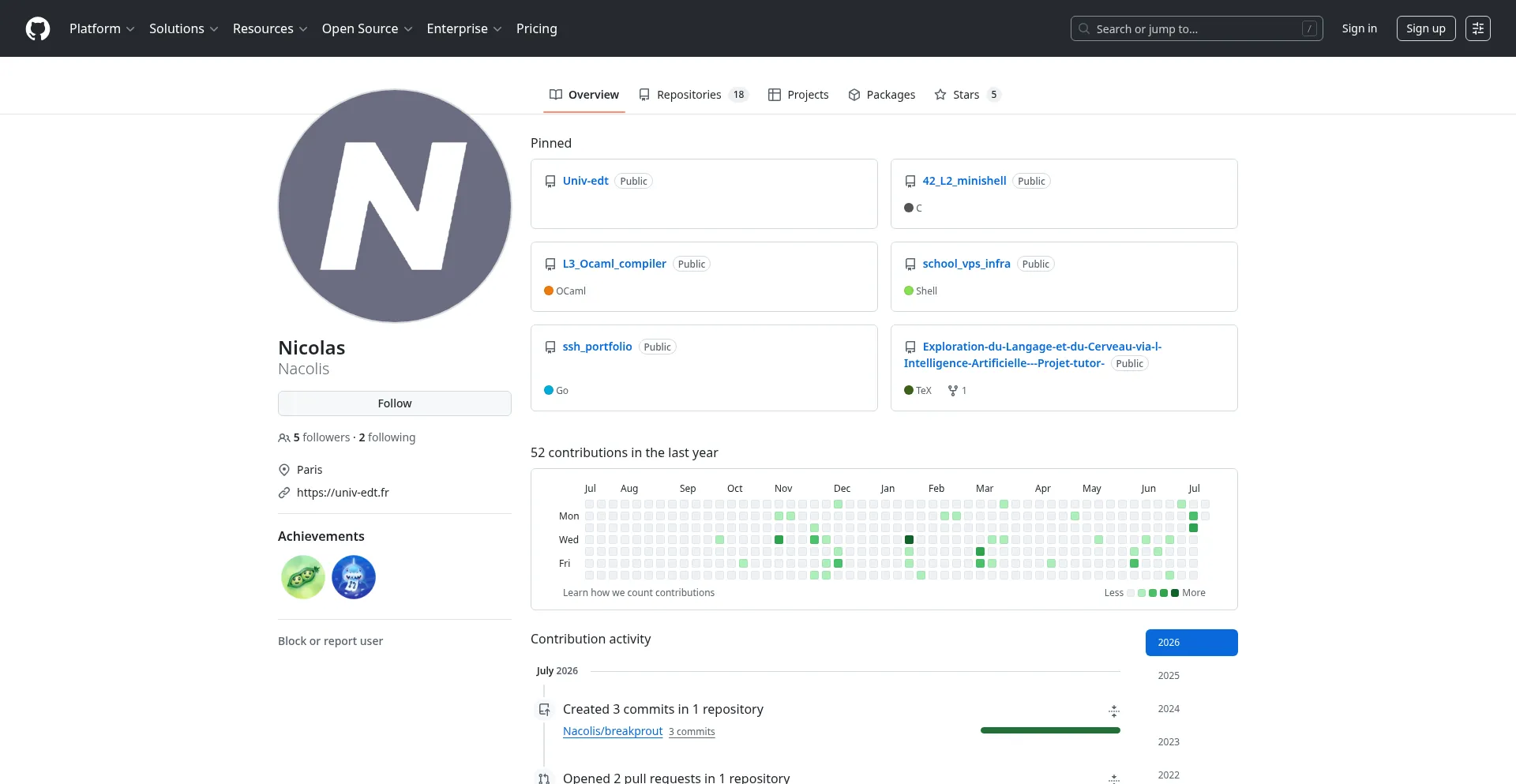
Task: View the 5 followers list
Action: [x=321, y=437]
